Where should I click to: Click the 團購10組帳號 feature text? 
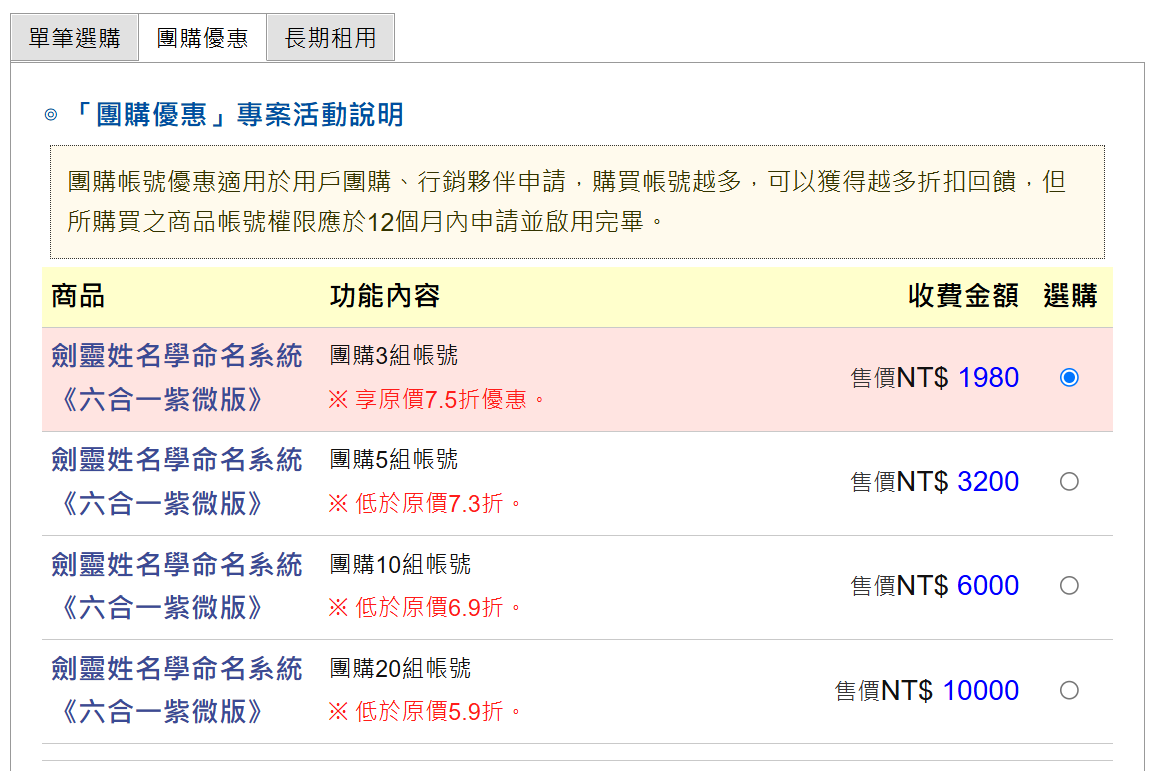coord(400,565)
